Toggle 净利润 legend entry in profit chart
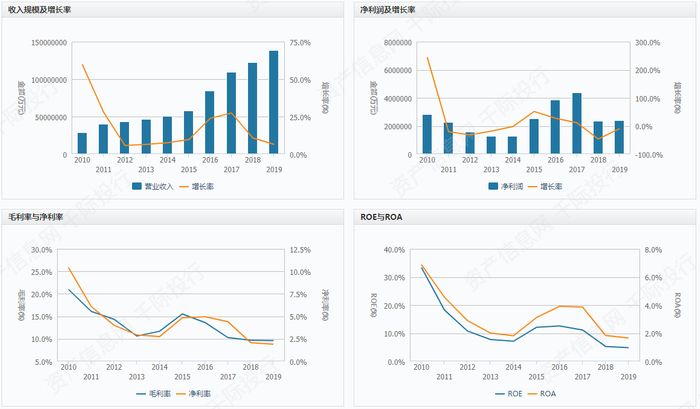This screenshot has width=700, height=409. pyautogui.click(x=505, y=187)
